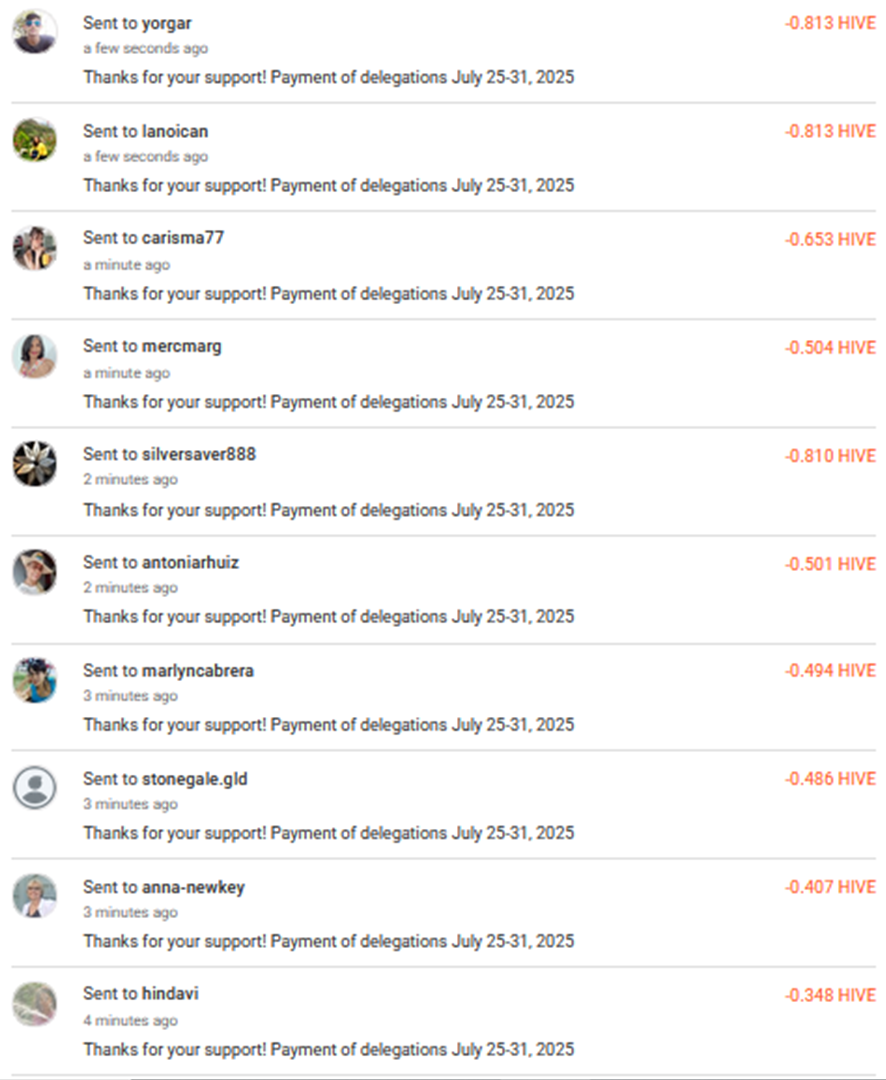886x1080 pixels.
Task: Click mercmarg's profile avatar
Action: [34, 356]
